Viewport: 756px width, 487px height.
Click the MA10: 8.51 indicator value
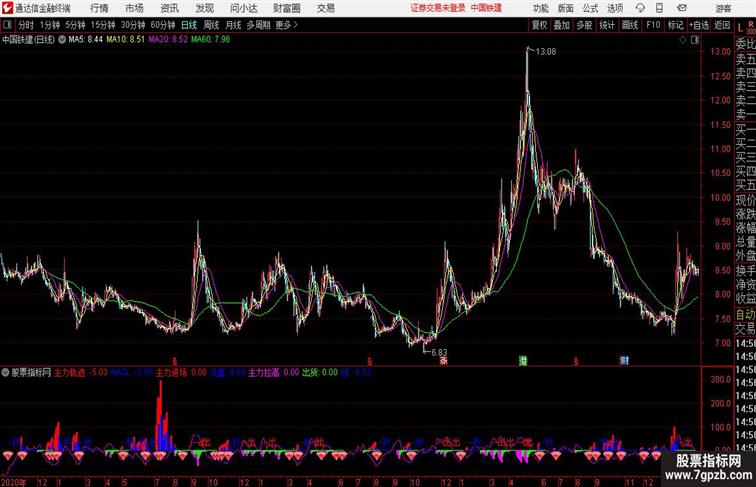[x=126, y=39]
